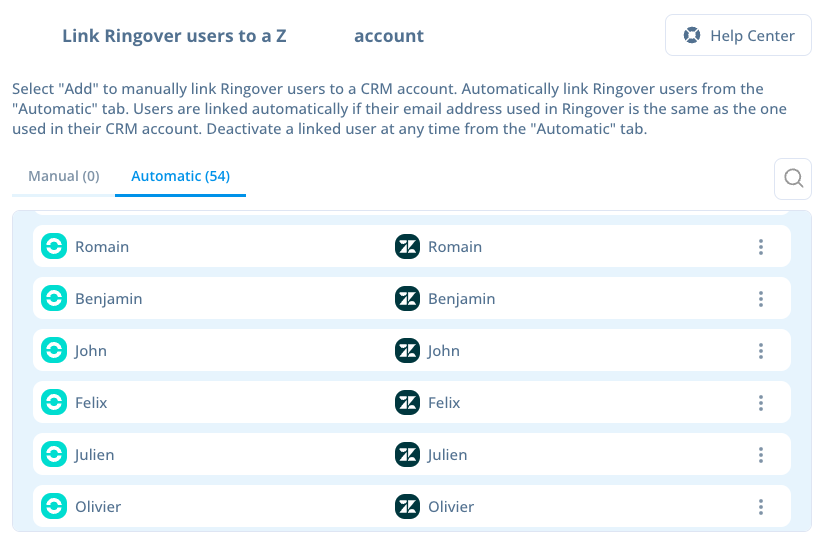Click Ringover user name Romain
The image size is (828, 542).
pos(102,247)
